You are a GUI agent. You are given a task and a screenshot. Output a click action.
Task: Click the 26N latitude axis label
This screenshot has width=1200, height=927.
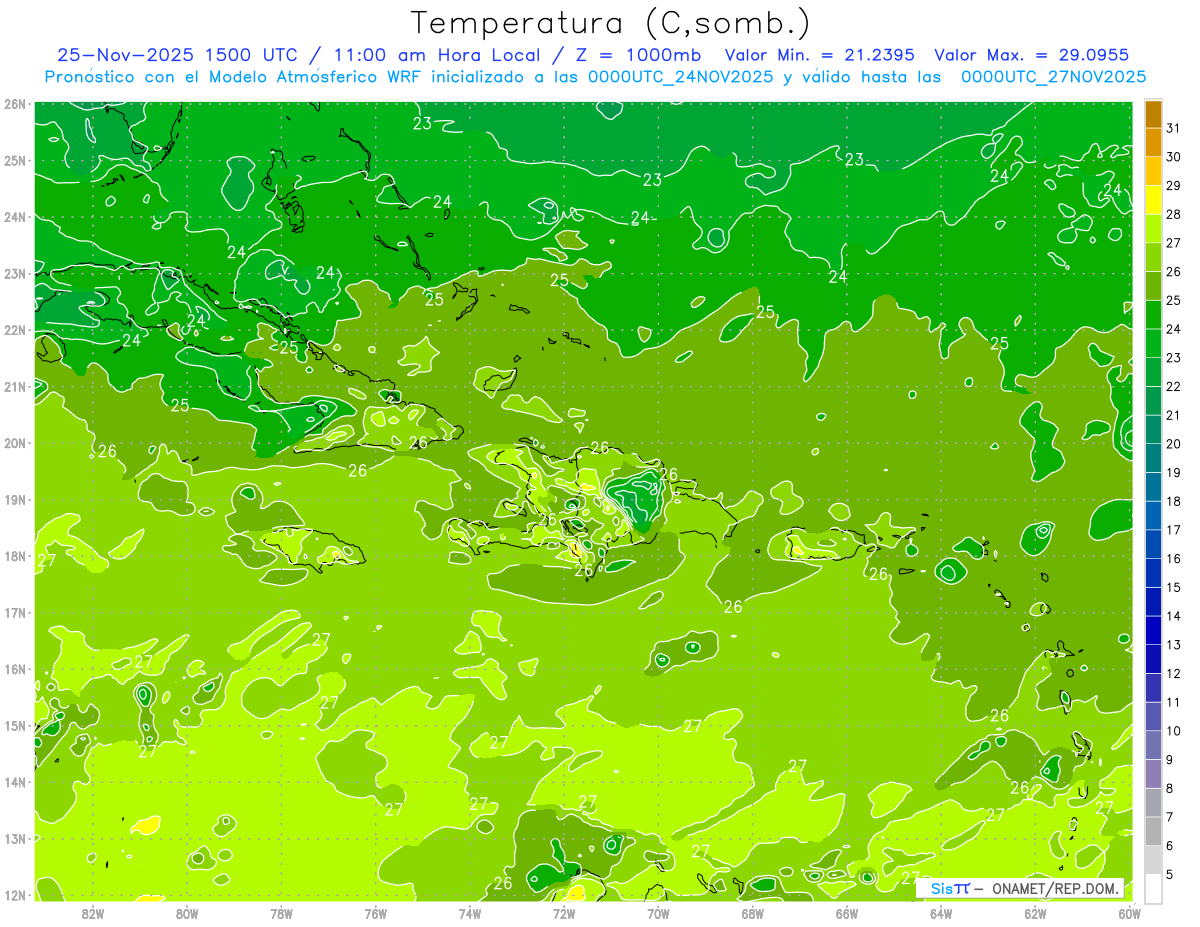15,104
